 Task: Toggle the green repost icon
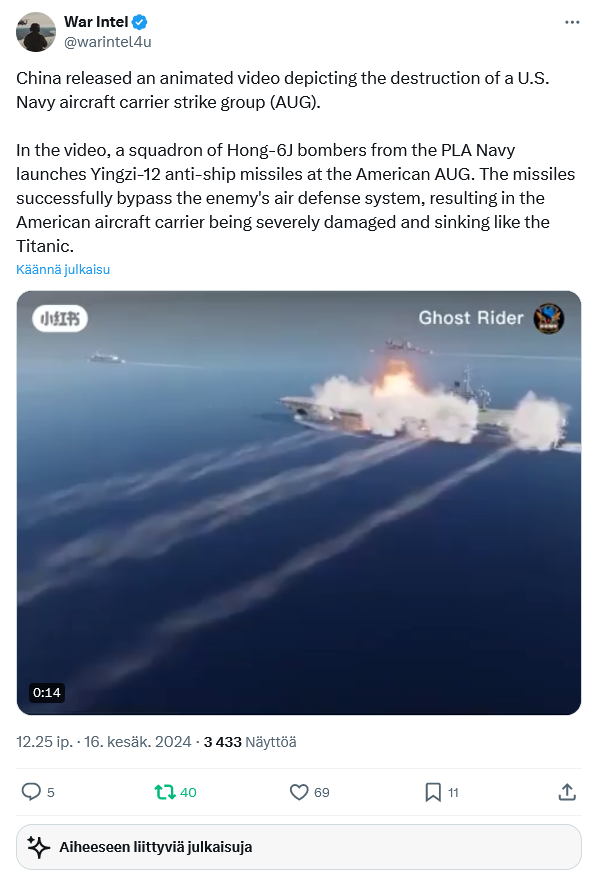165,792
